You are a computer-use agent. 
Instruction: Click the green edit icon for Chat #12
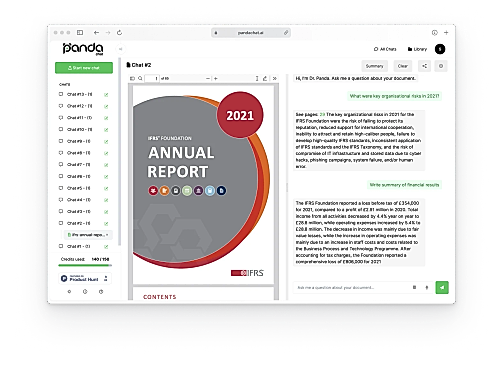[x=106, y=106]
